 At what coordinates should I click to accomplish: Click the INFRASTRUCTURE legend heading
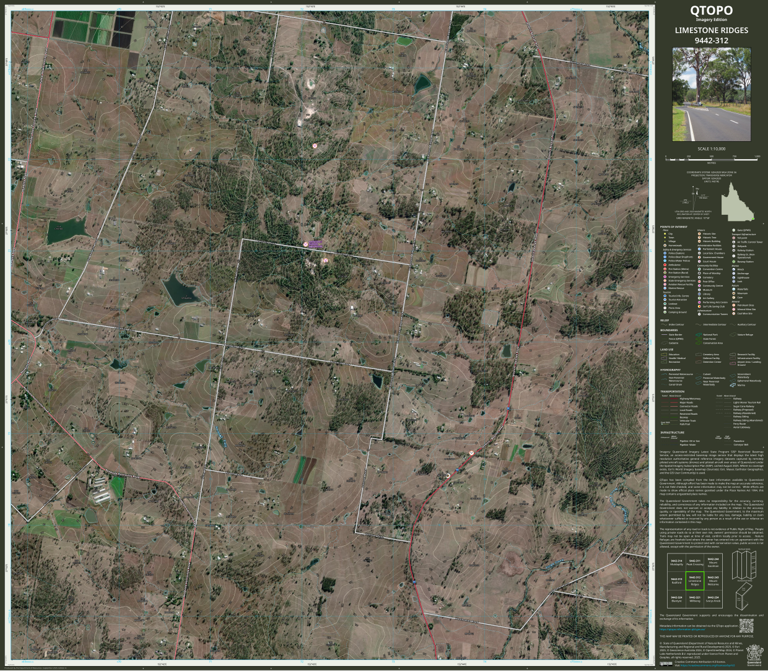click(x=672, y=432)
